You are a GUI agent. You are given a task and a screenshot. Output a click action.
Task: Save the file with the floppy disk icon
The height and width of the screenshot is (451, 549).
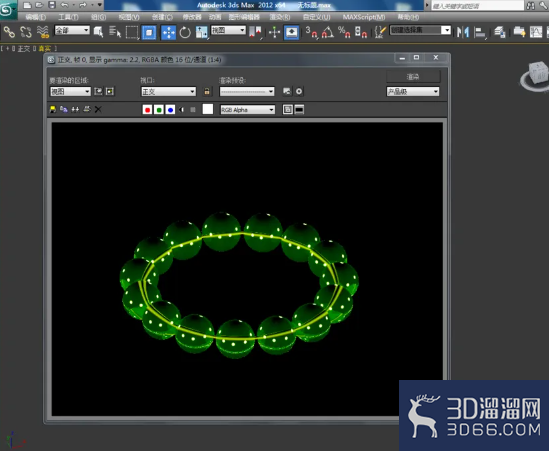[x=52, y=5]
